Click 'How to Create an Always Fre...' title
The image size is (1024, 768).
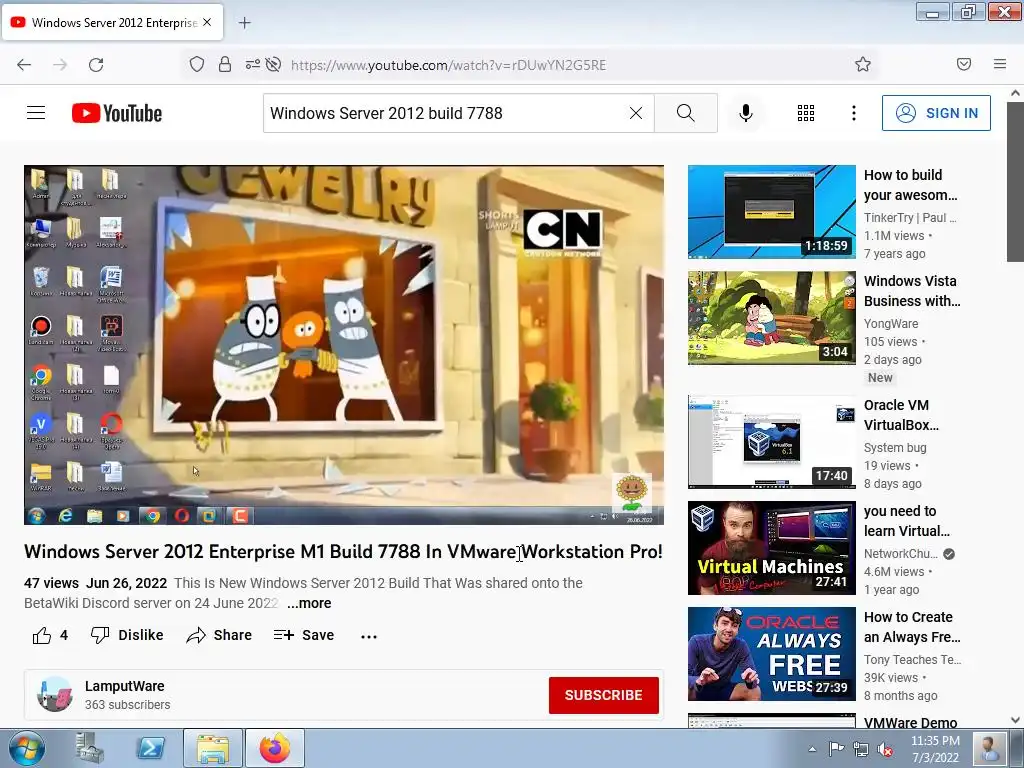pyautogui.click(x=912, y=627)
